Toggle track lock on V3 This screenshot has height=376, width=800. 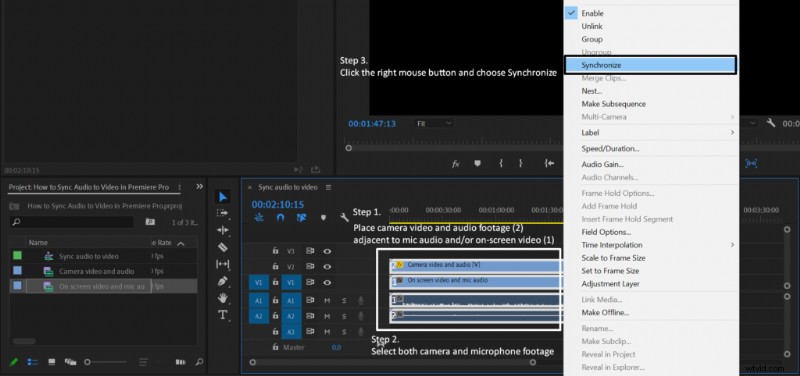click(276, 251)
